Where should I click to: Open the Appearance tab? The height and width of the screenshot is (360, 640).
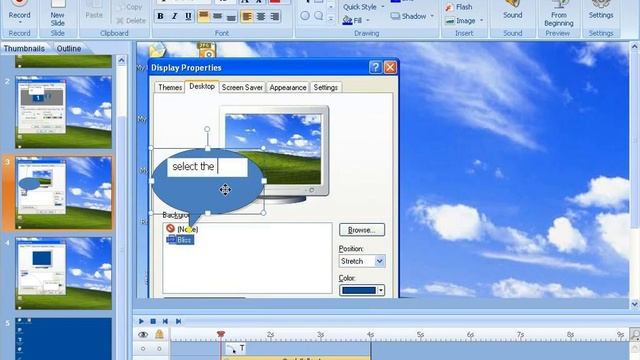click(x=288, y=87)
